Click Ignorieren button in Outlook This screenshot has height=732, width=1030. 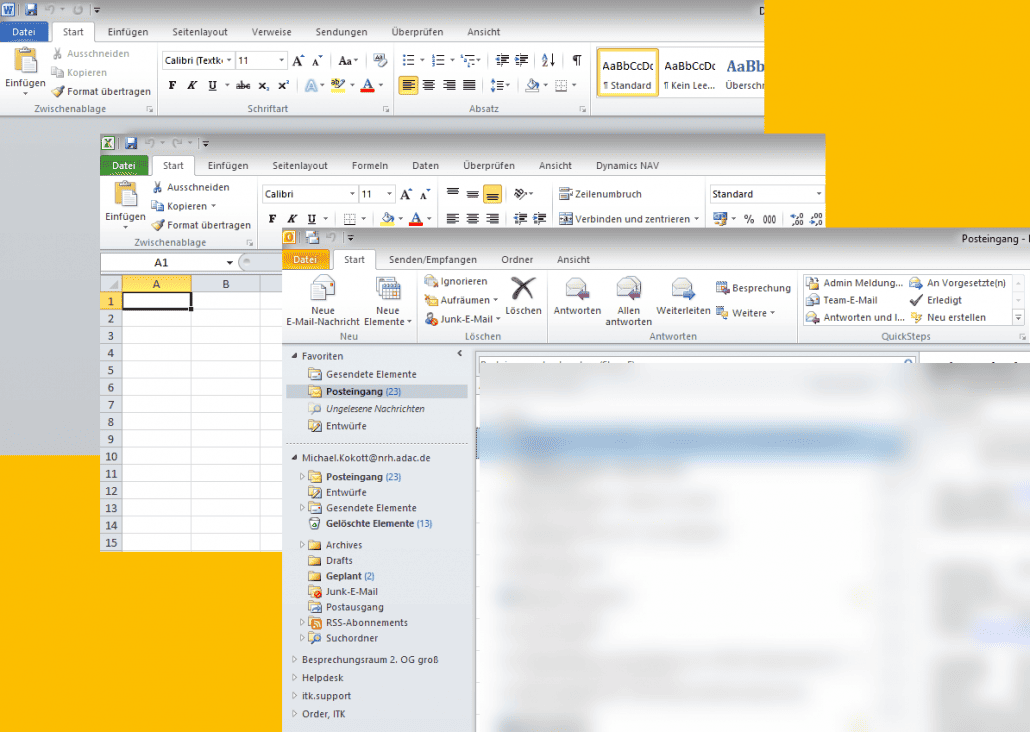(456, 281)
